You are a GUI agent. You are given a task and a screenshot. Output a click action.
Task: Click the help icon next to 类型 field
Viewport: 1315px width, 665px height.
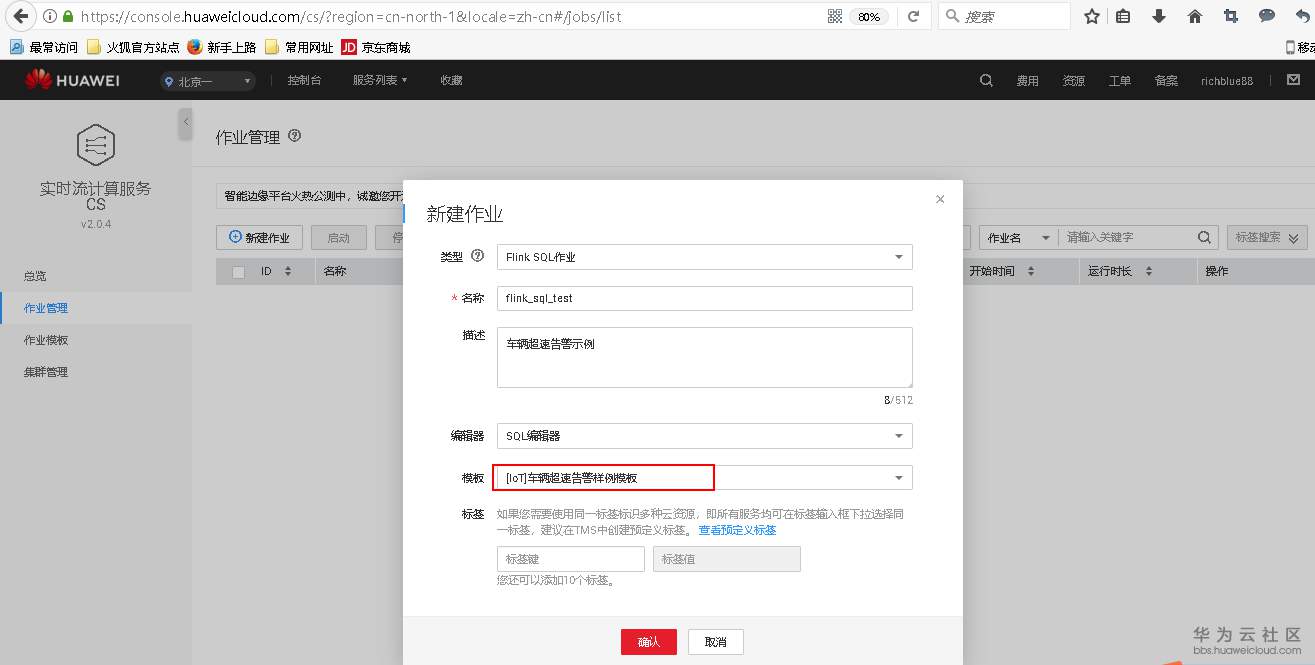coord(477,256)
